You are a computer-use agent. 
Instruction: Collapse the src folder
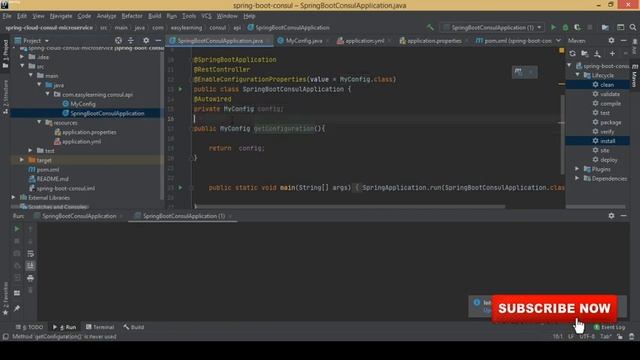coord(22,66)
